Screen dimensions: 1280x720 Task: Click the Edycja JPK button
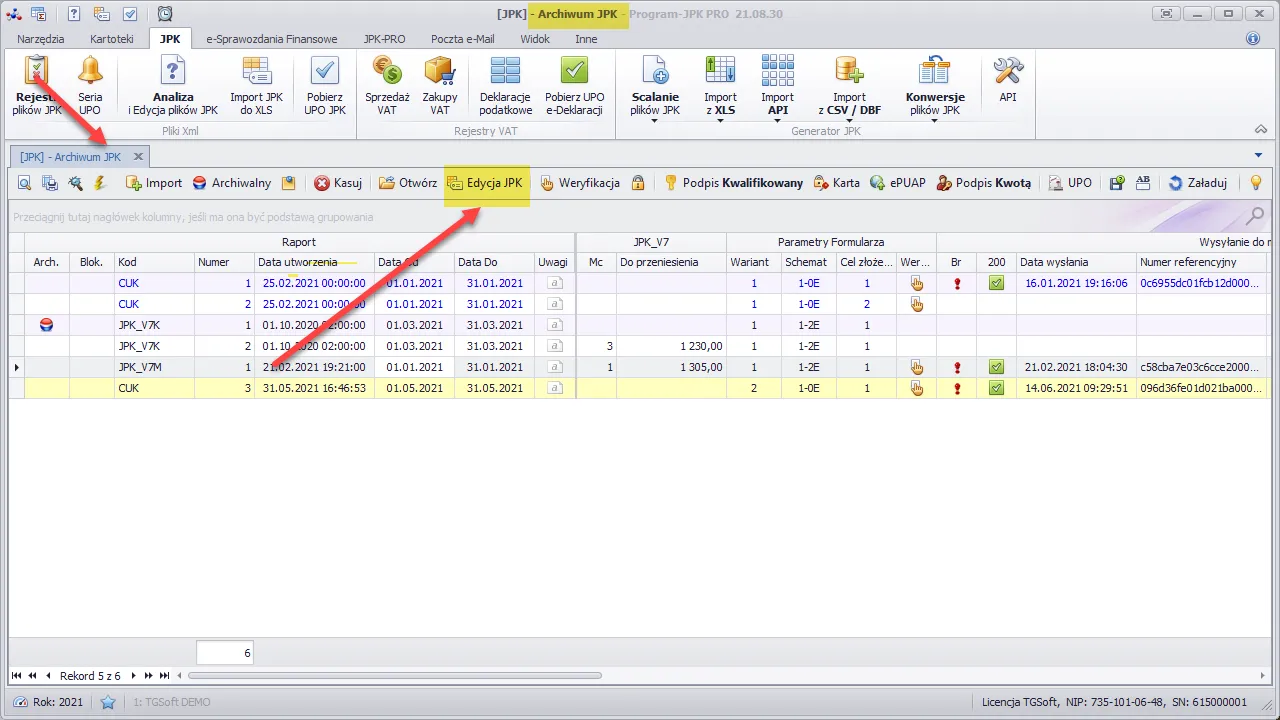coord(484,183)
